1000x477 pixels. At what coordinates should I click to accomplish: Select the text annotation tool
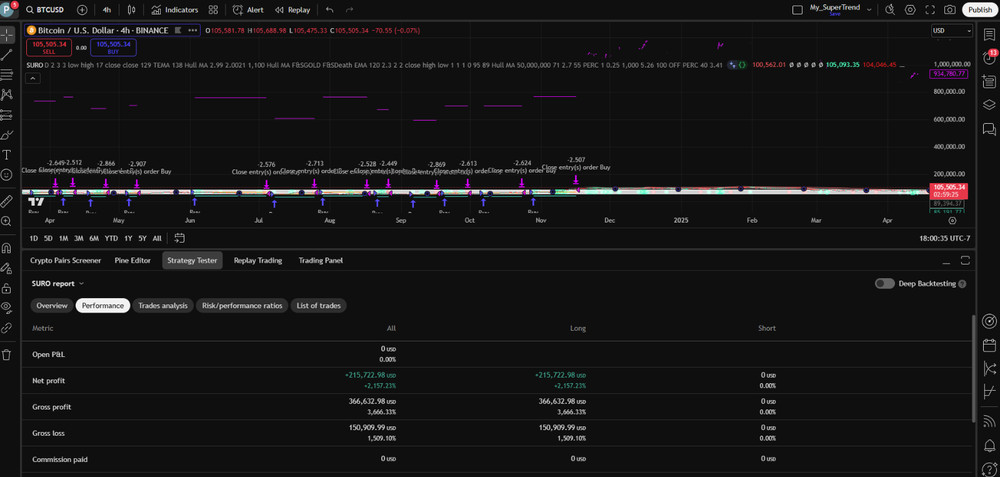7,154
